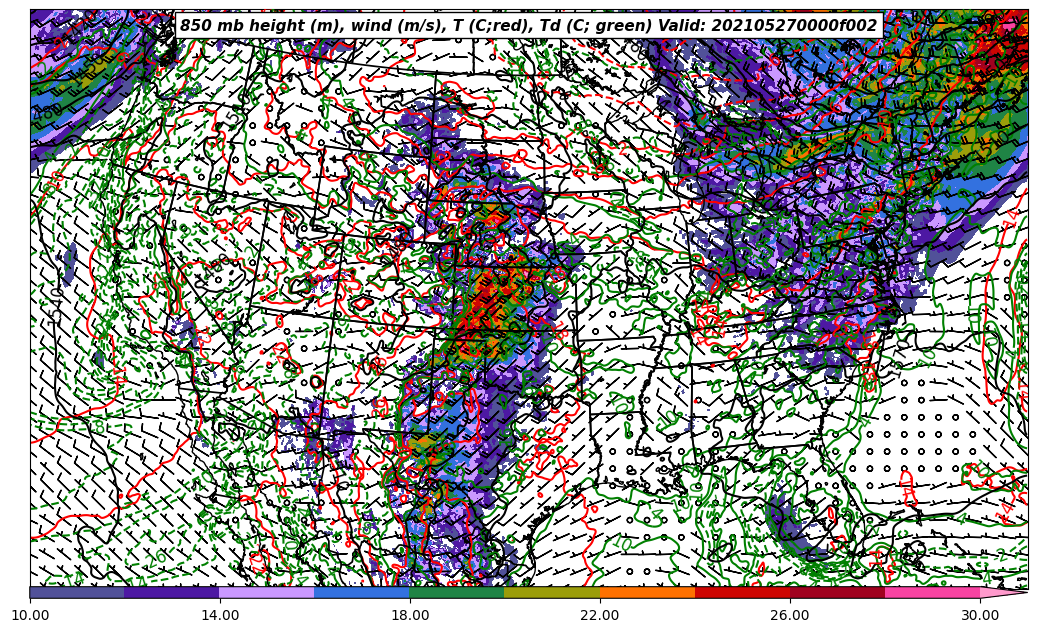Click the green 18–20 colorbar segment
The height and width of the screenshot is (632, 1037).
pos(457,592)
